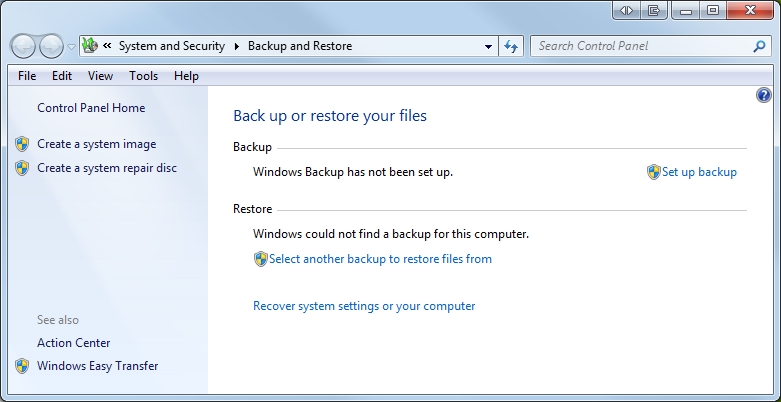This screenshot has width=781, height=402.
Task: Select another backup to restore files from
Action: (381, 259)
